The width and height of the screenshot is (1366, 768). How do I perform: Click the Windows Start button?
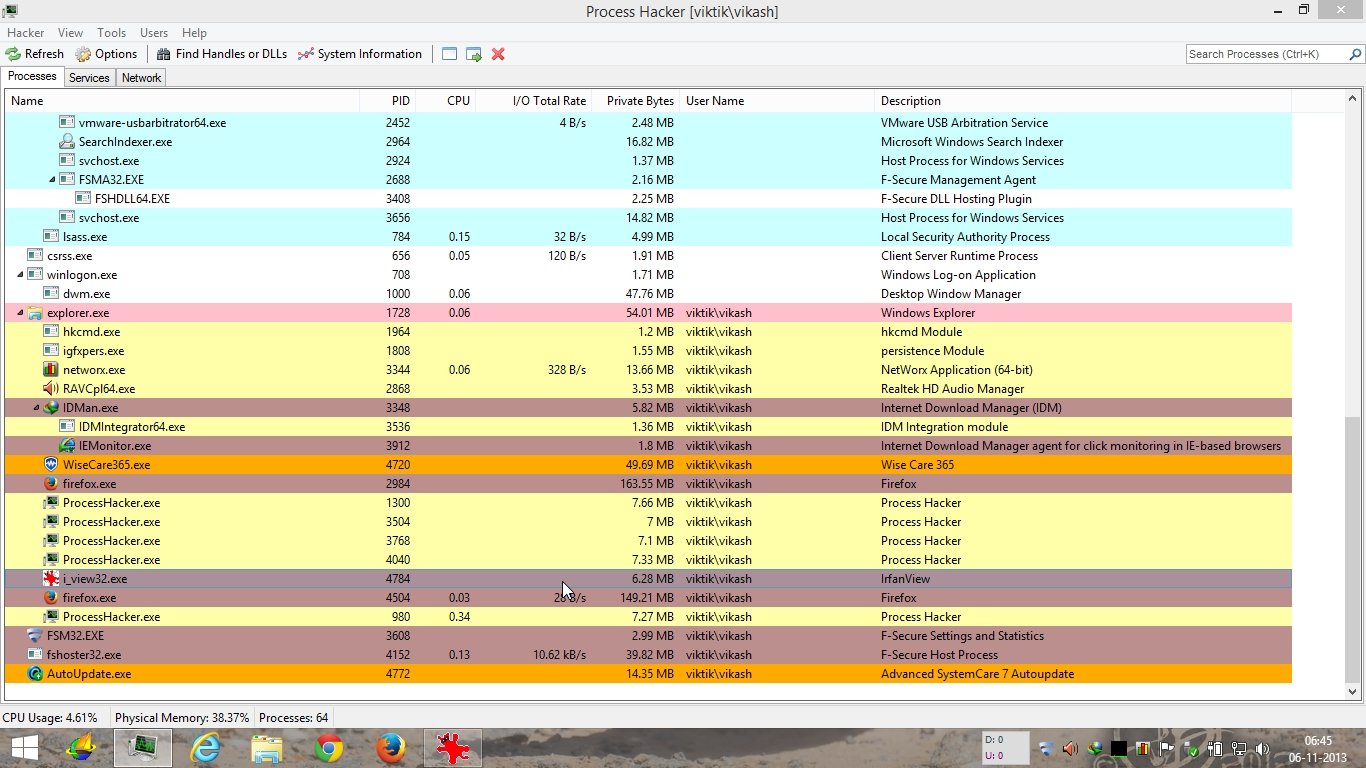25,748
